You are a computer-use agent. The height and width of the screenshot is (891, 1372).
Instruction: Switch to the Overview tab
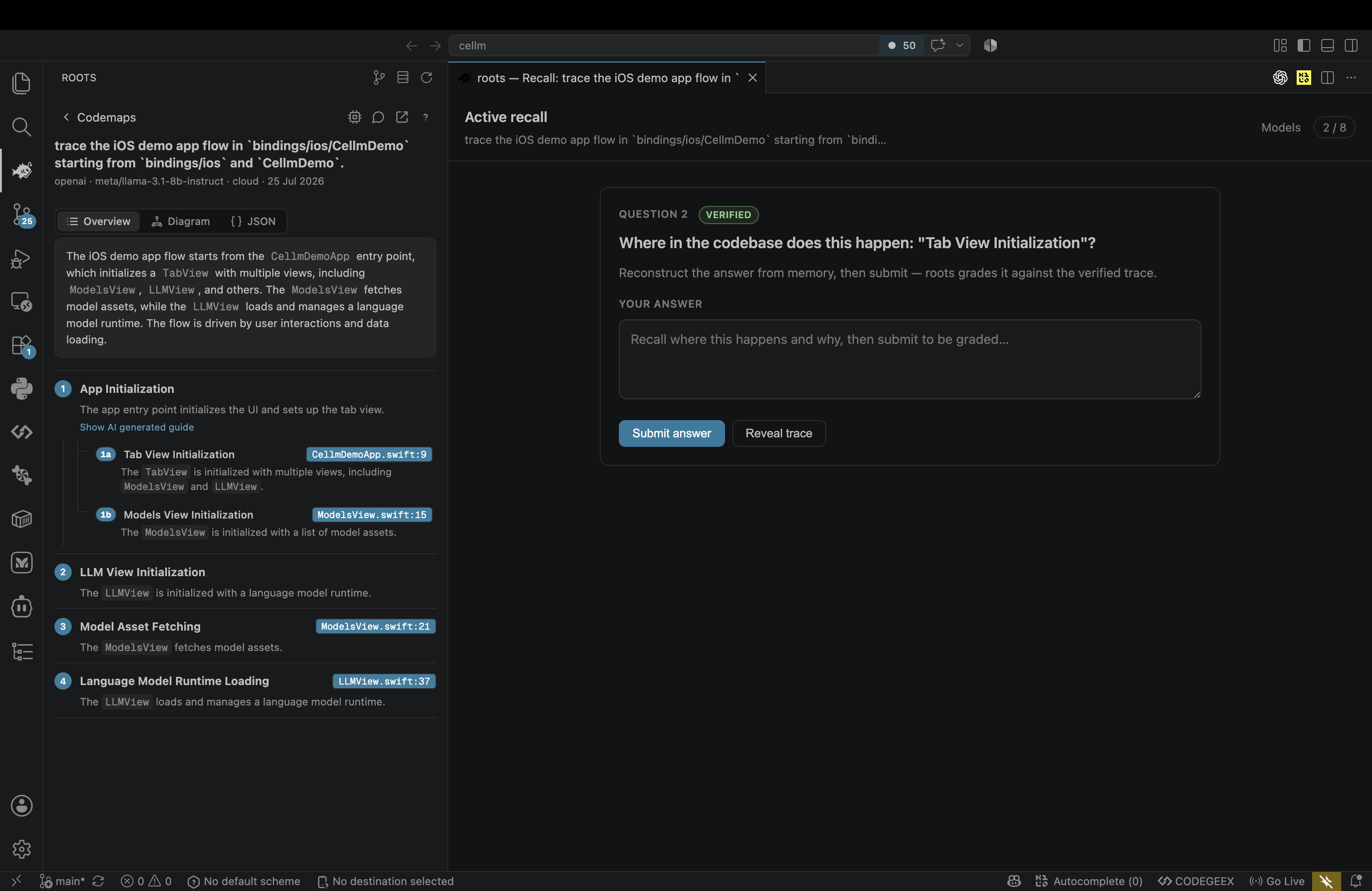(x=98, y=221)
